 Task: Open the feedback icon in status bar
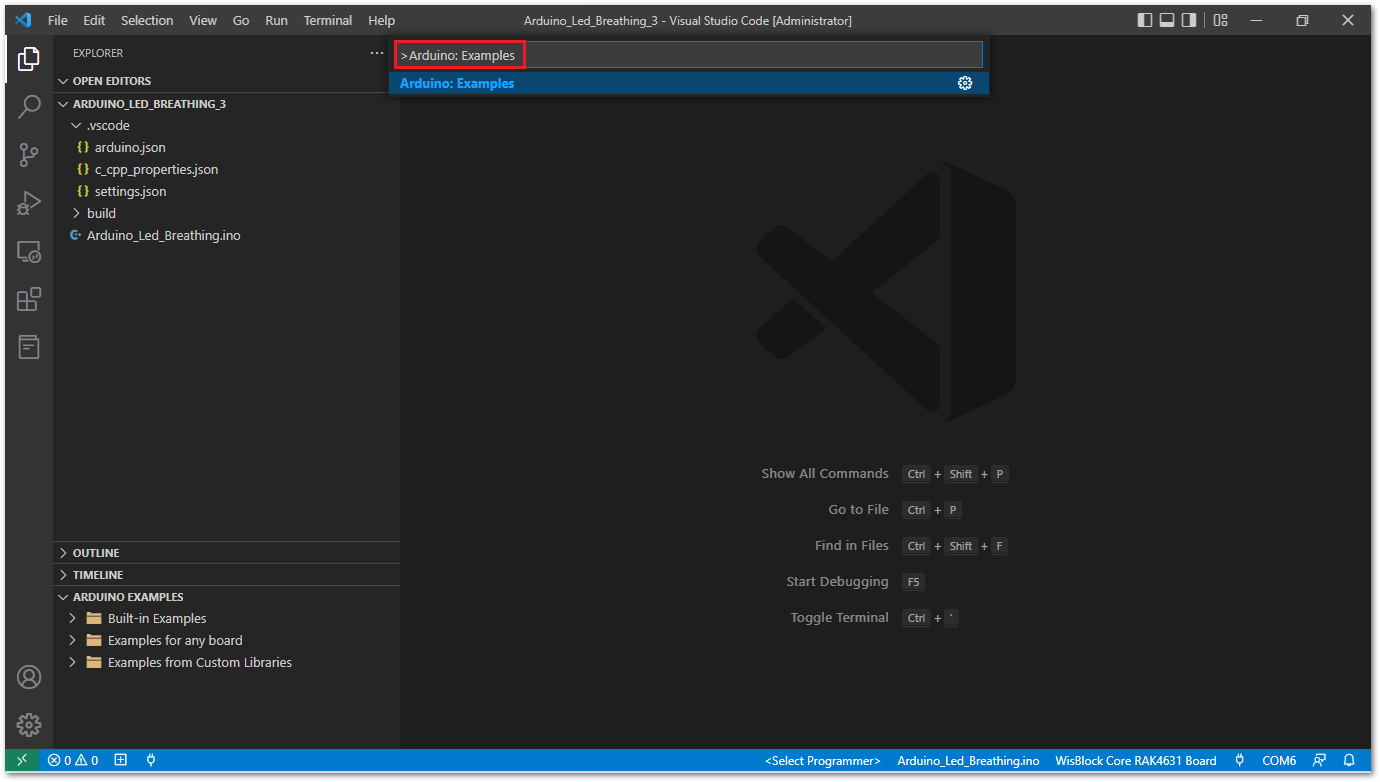pos(1320,760)
